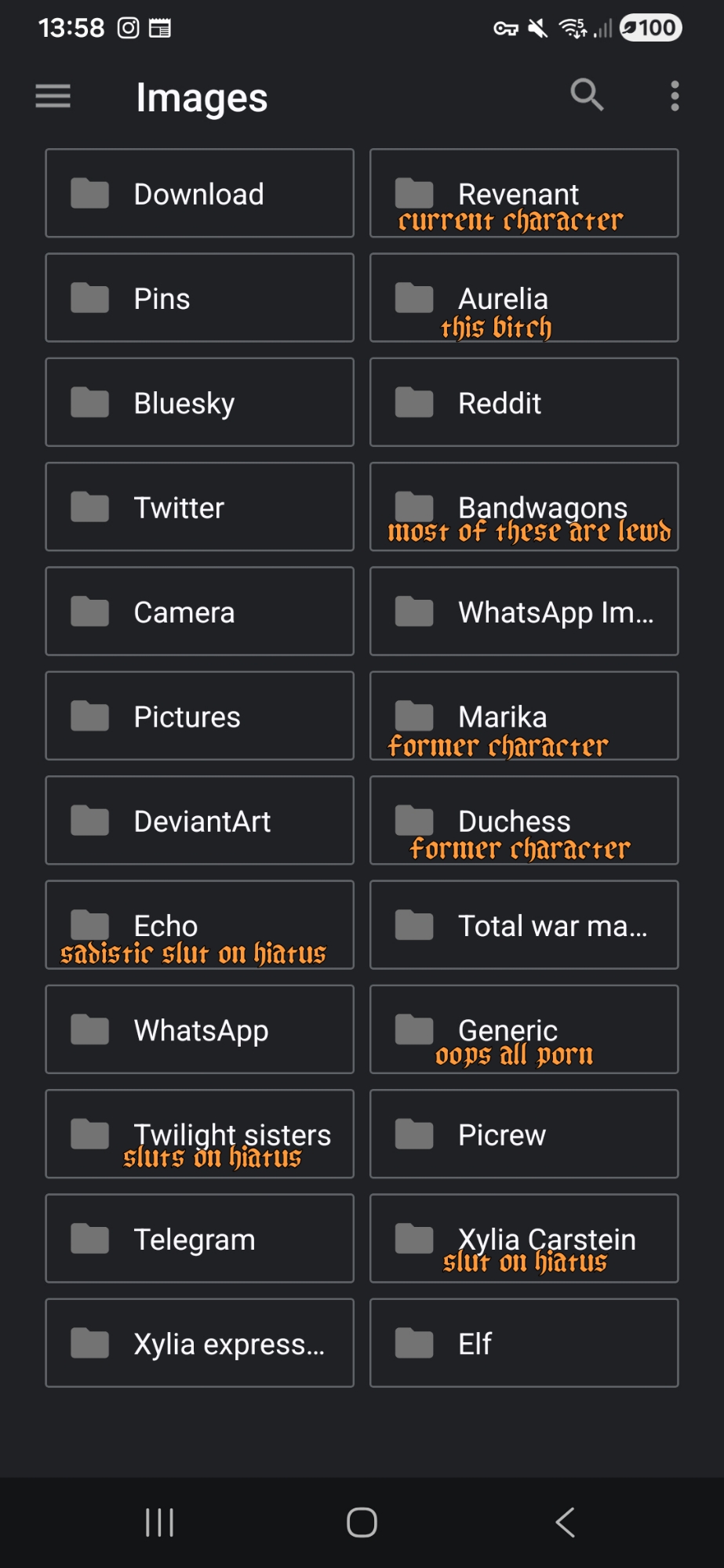Open the Bluesky folder
This screenshot has width=724, height=1568.
199,403
